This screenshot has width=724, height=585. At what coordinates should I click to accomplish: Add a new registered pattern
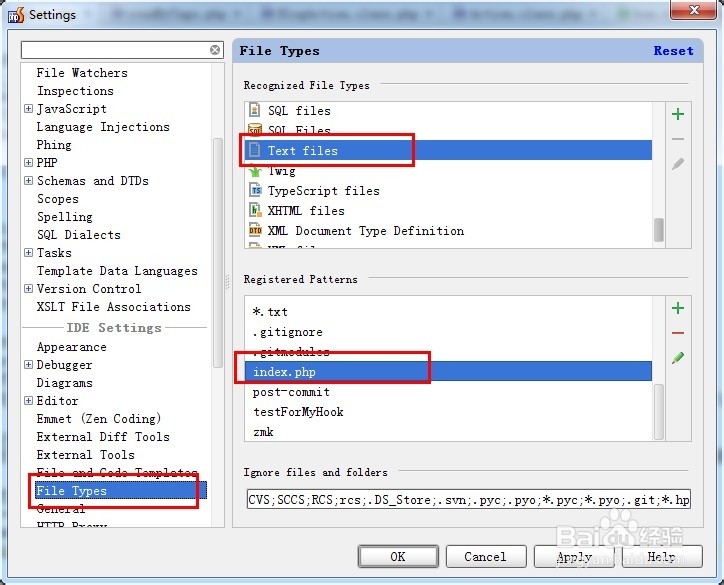tap(677, 308)
